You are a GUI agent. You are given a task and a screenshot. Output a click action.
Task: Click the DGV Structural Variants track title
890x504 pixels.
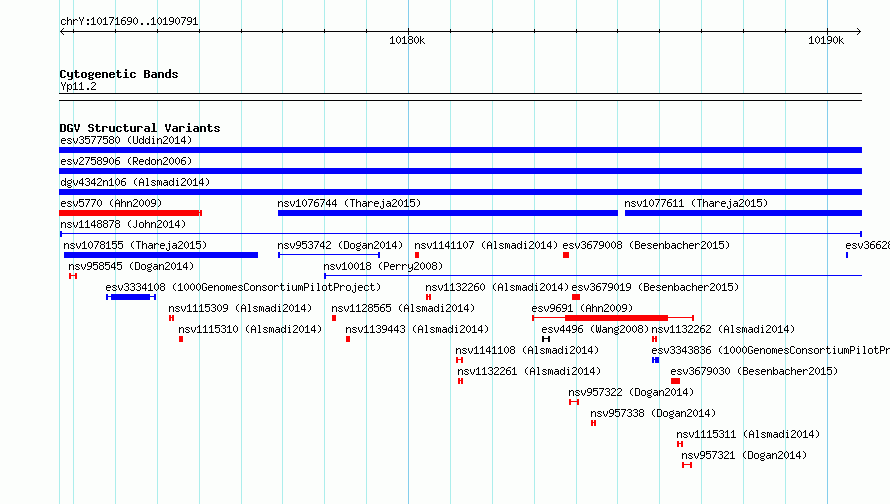(x=140, y=128)
